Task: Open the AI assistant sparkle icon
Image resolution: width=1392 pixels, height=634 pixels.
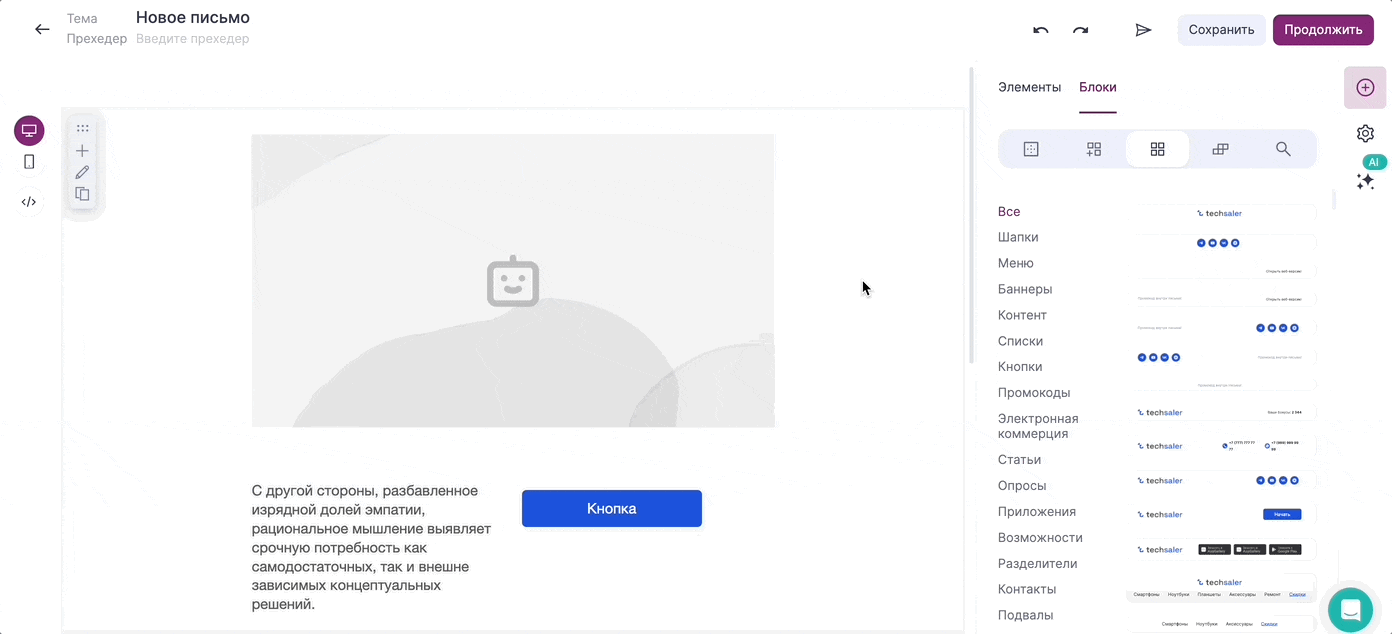Action: [x=1365, y=181]
